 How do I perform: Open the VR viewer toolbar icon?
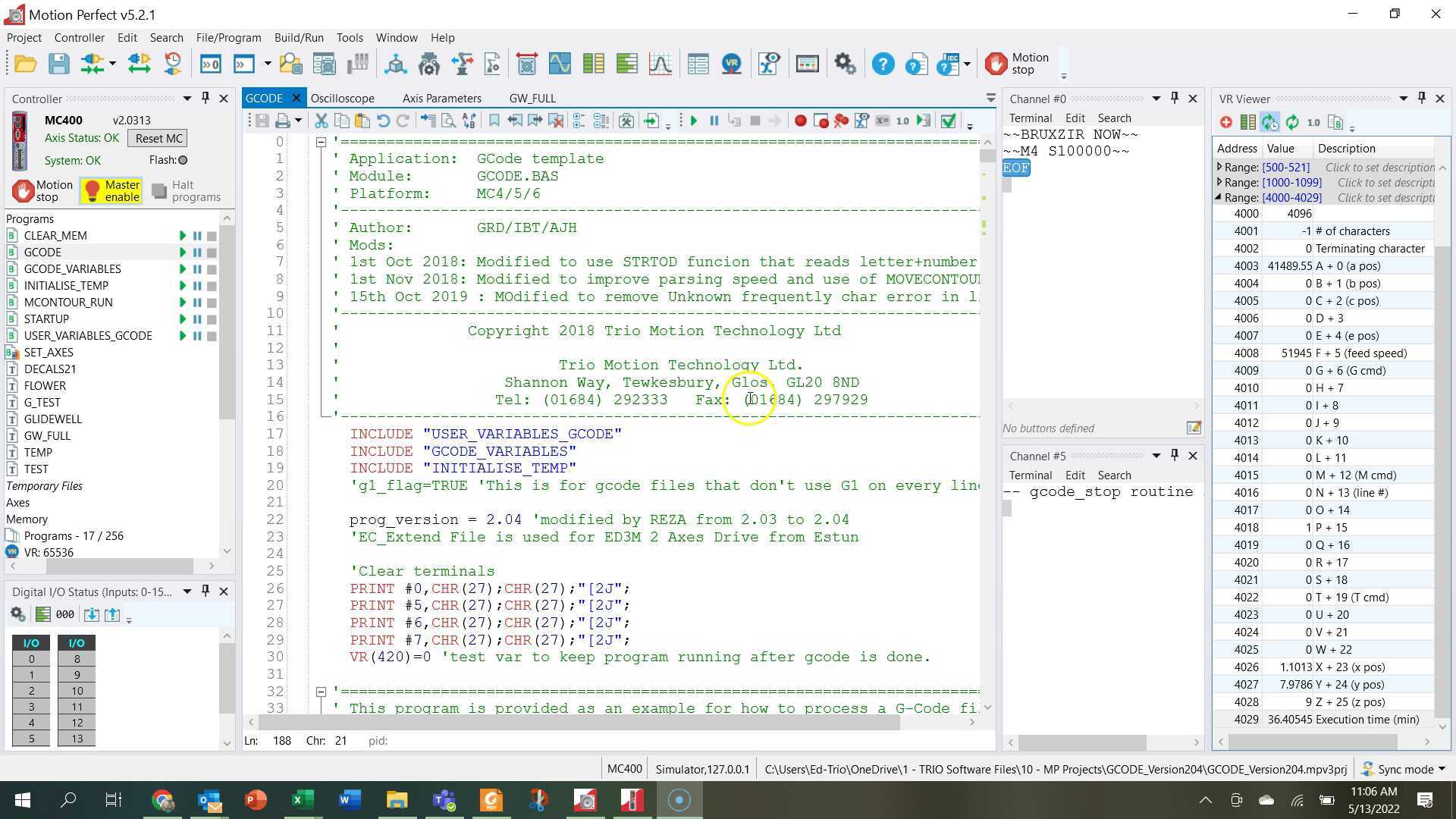pyautogui.click(x=731, y=64)
